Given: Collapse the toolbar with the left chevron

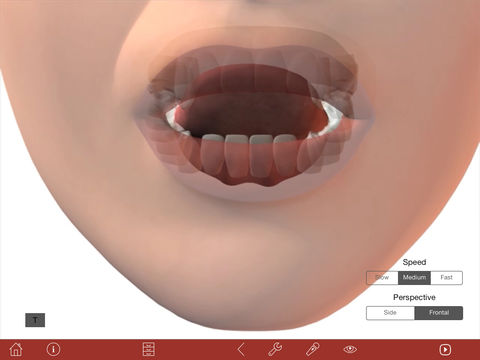Looking at the screenshot, I should tap(242, 349).
